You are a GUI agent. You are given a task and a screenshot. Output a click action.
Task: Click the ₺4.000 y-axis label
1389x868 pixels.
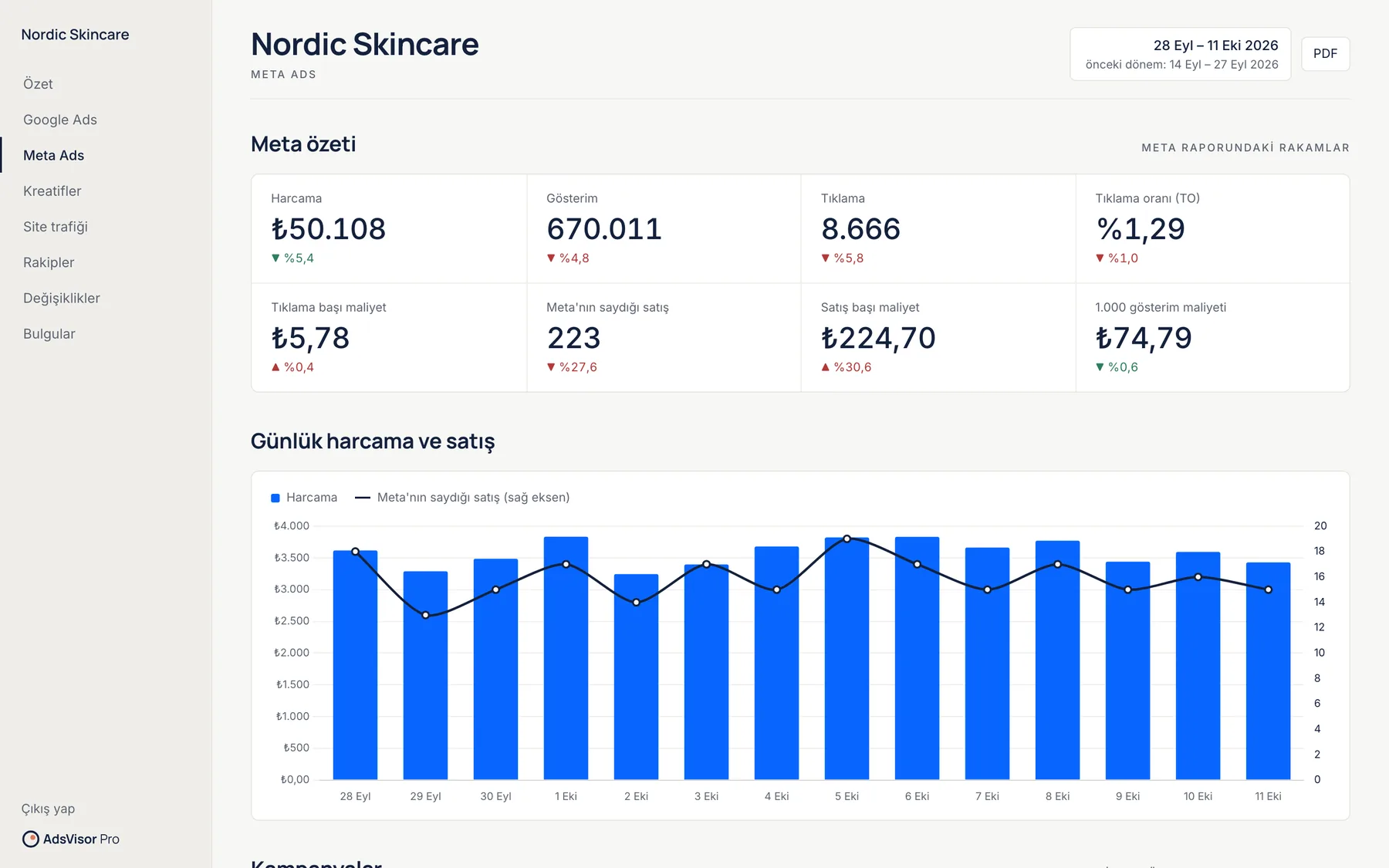[x=292, y=526]
